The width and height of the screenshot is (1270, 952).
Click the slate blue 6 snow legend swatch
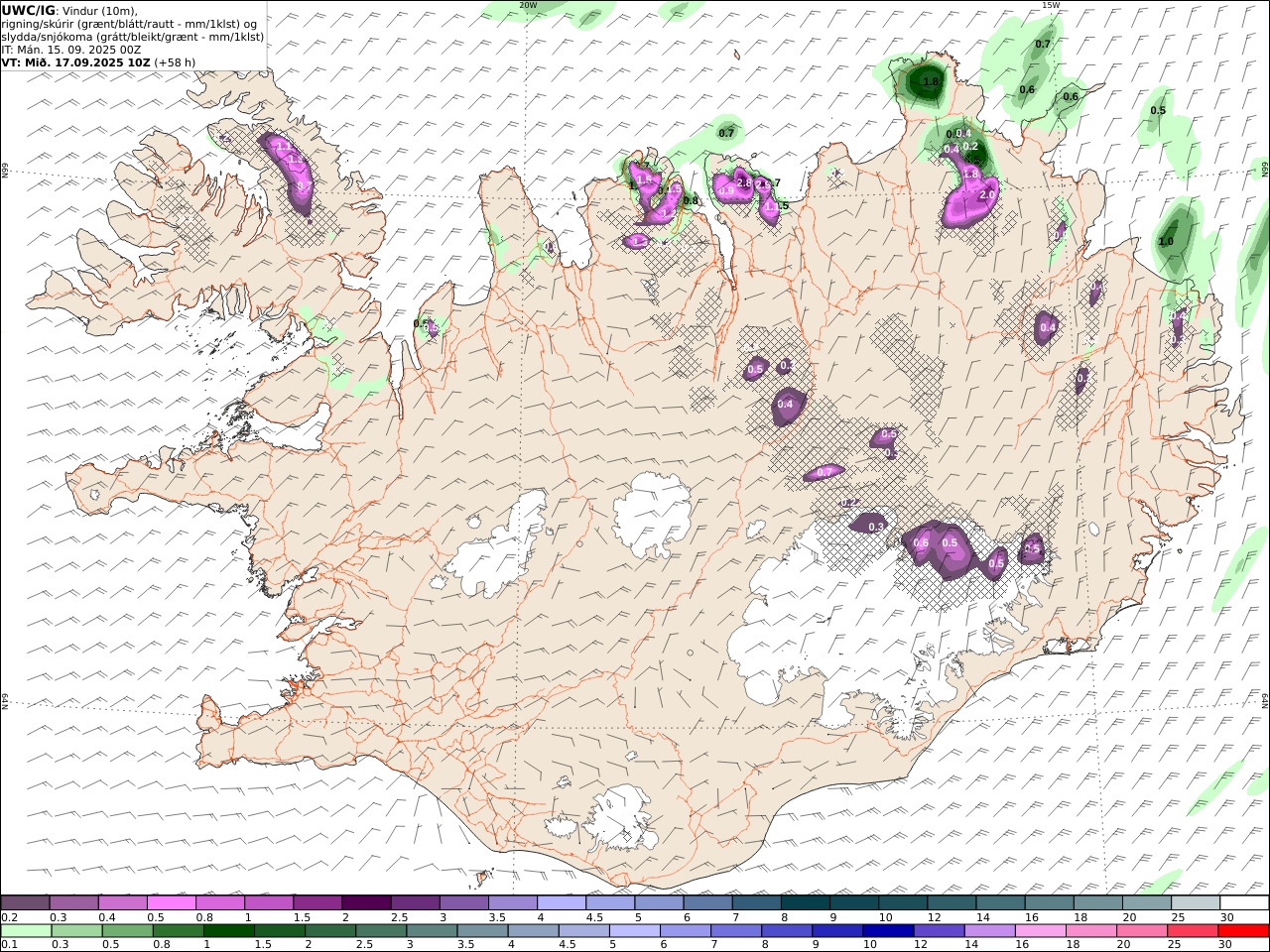(x=708, y=902)
